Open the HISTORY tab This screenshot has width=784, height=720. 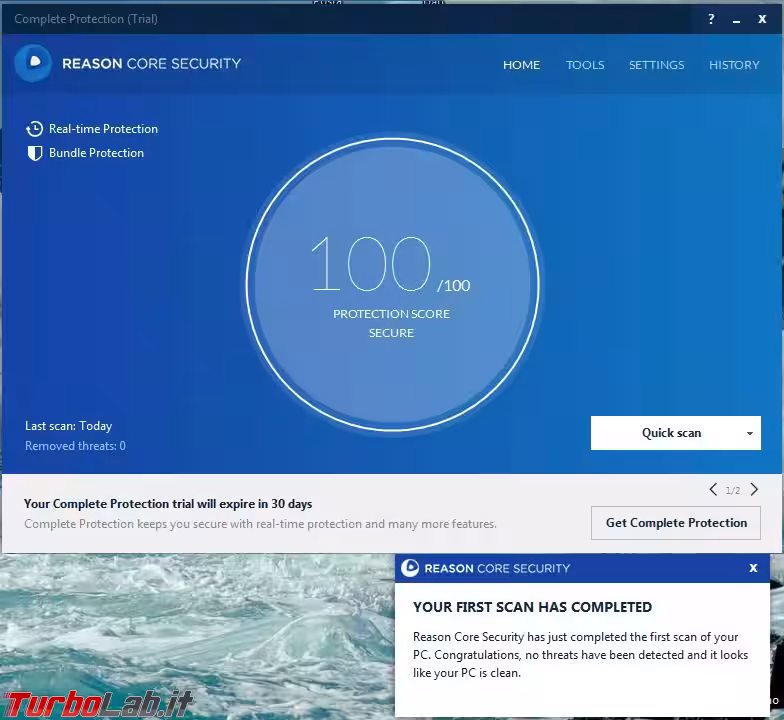coord(734,65)
